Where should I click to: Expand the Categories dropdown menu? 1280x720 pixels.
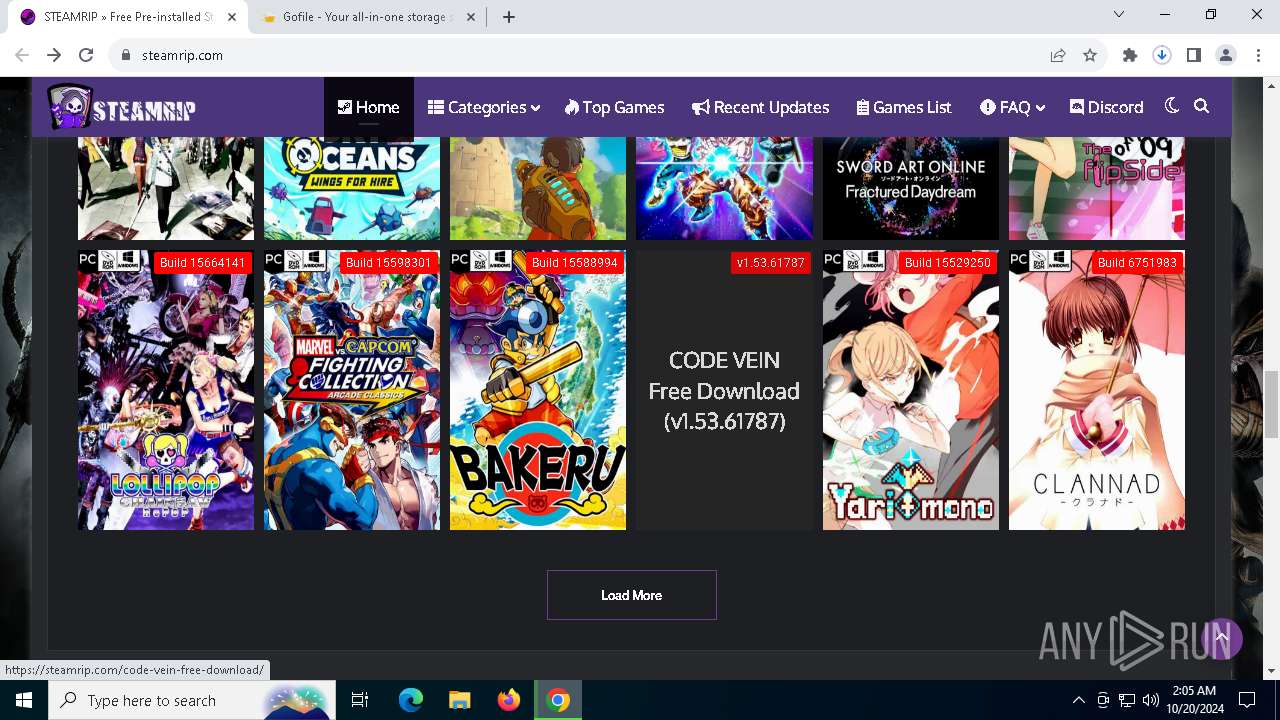click(484, 107)
